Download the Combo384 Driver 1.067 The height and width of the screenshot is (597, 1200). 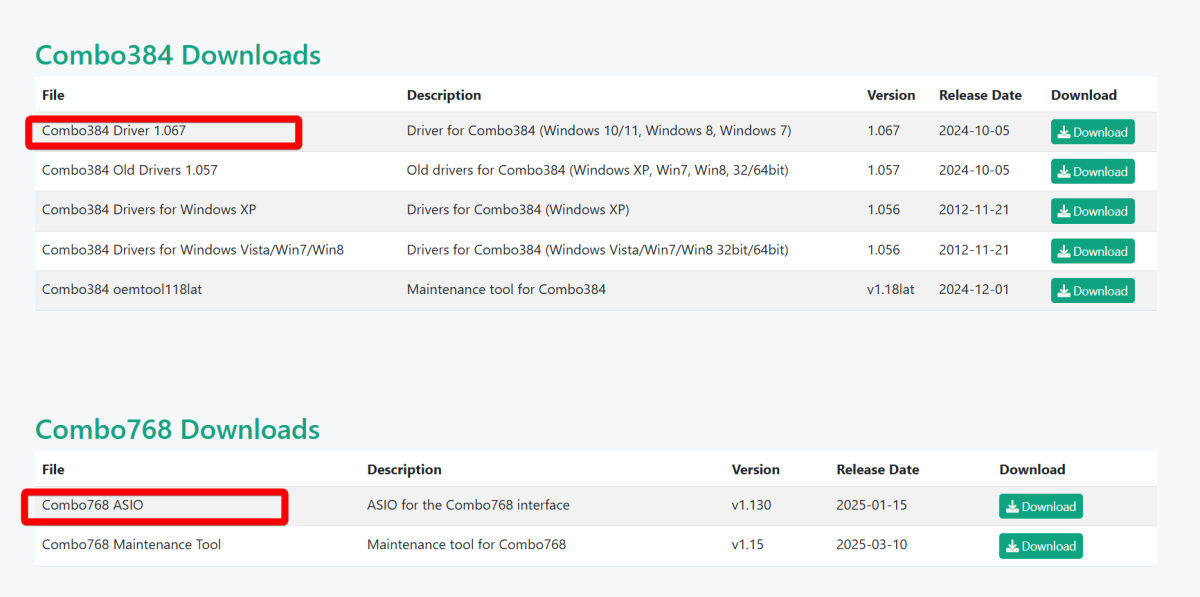(1092, 132)
